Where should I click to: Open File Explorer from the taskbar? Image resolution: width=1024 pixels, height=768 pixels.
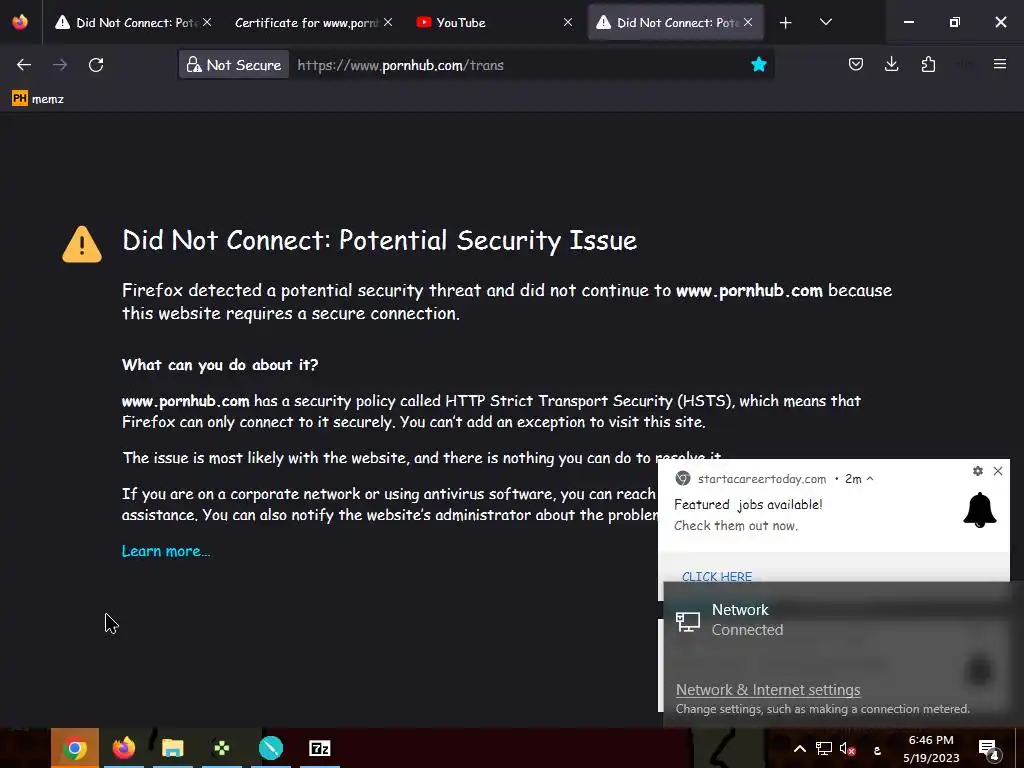pyautogui.click(x=172, y=748)
